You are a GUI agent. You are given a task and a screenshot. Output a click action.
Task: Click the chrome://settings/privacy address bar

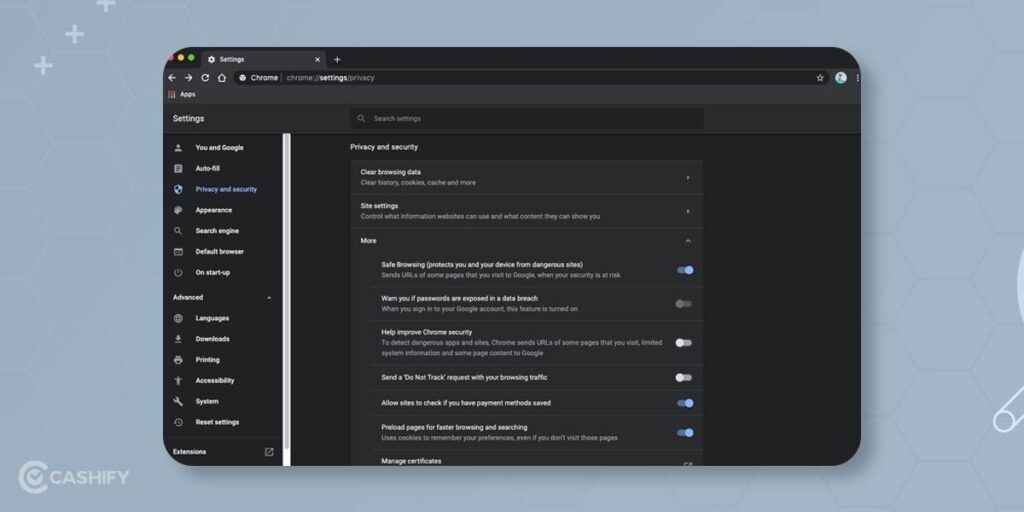[x=531, y=78]
